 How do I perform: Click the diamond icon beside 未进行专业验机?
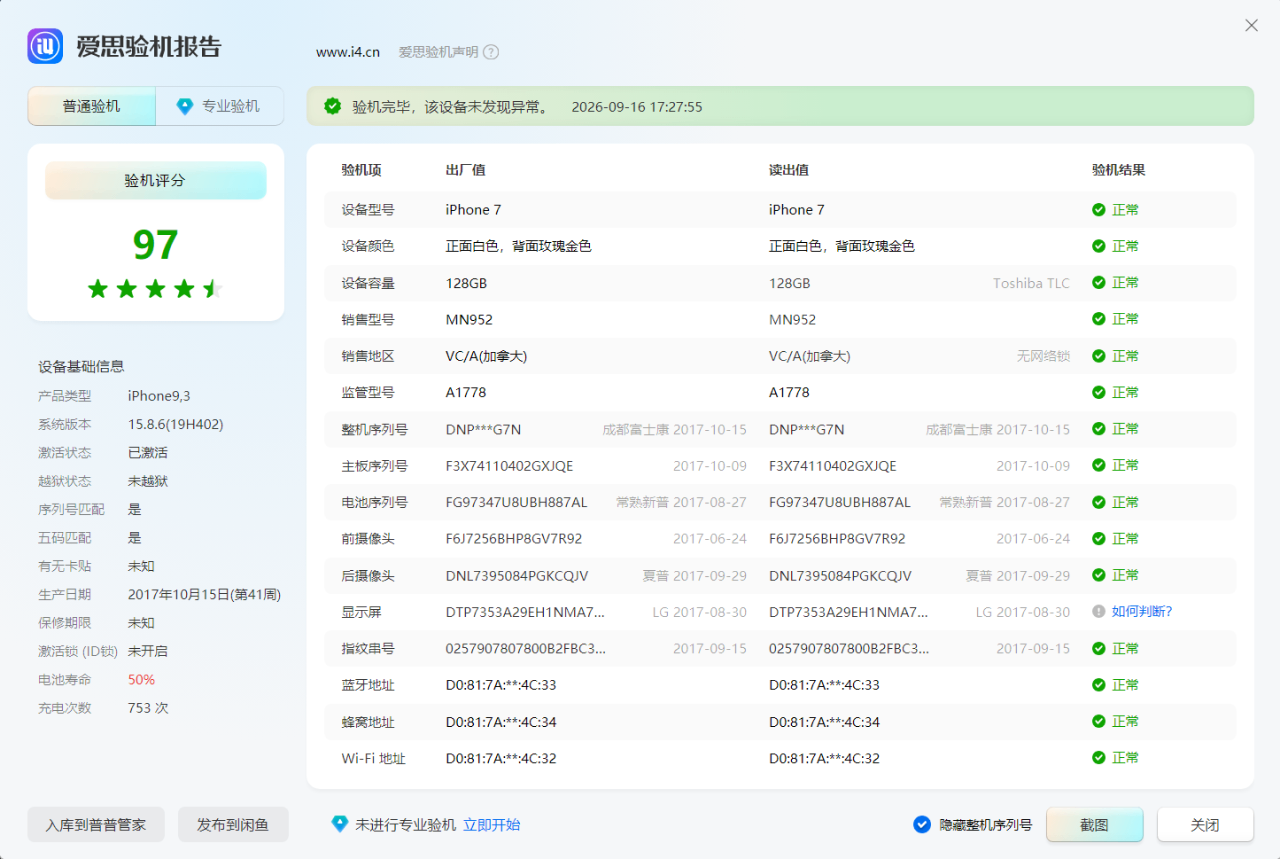coord(340,824)
